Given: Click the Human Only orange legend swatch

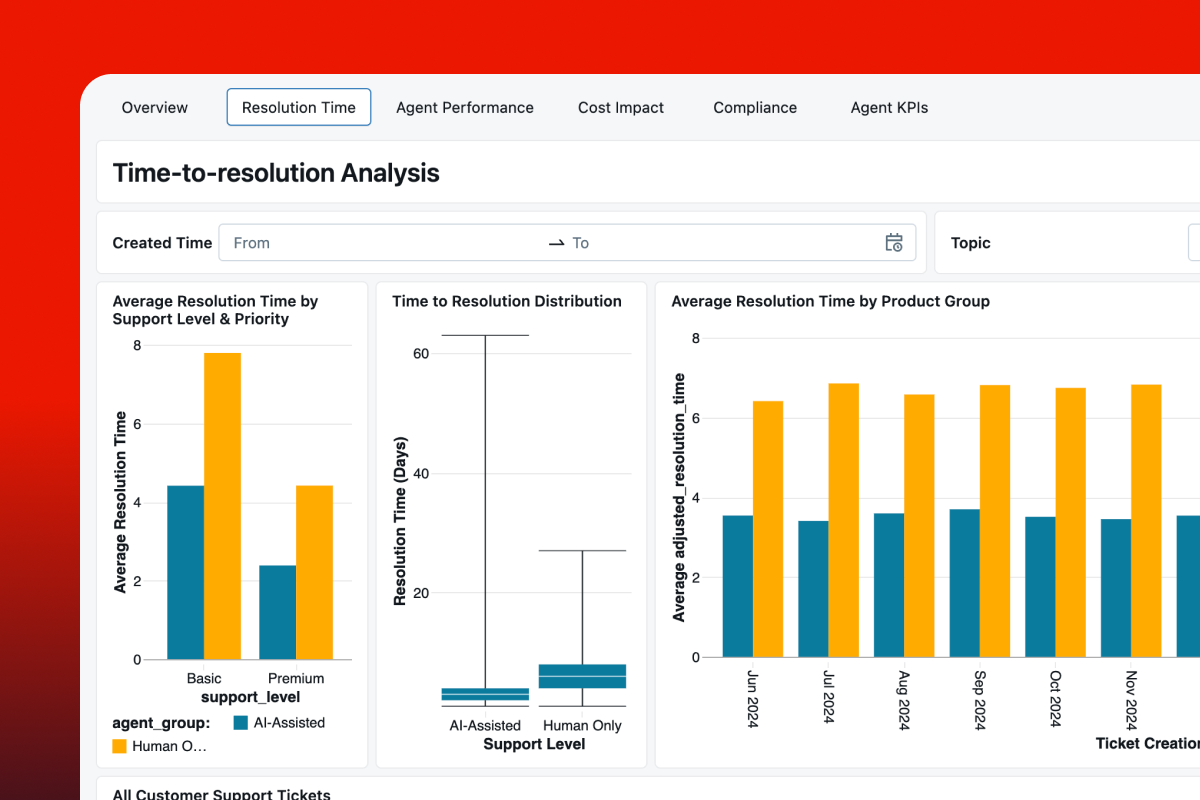Looking at the screenshot, I should point(120,746).
